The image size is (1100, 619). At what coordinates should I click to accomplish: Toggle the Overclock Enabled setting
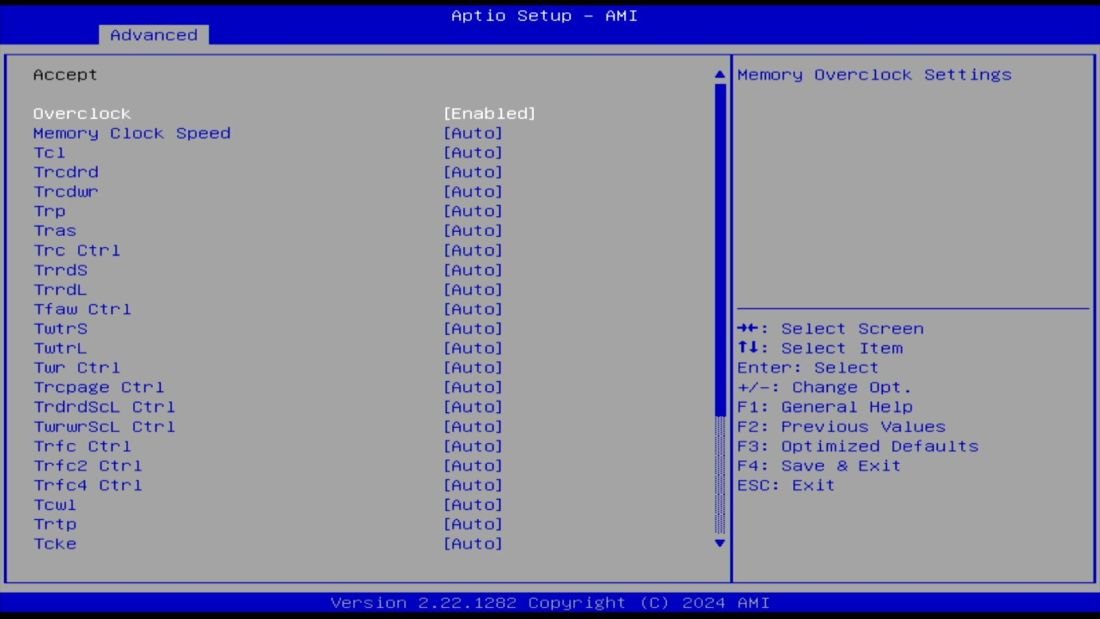(489, 114)
